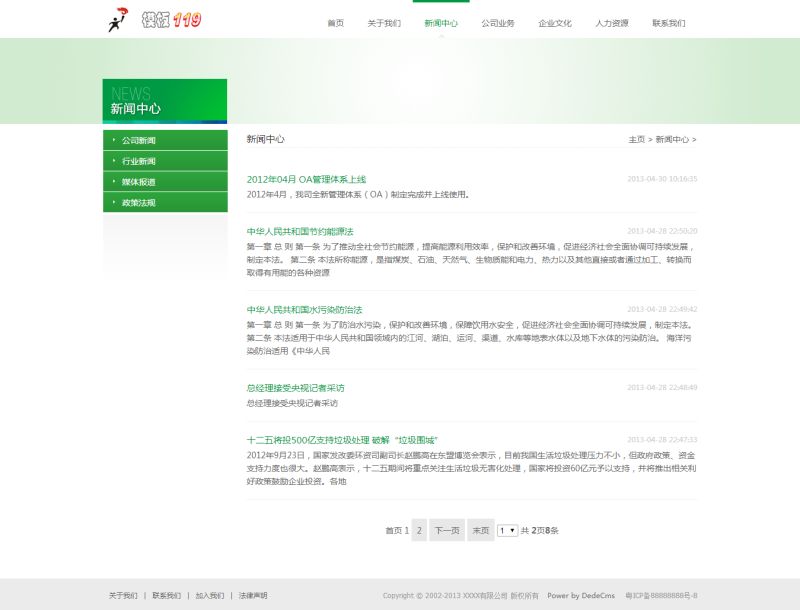Open footer link 关于我们
The image size is (800, 610).
123,595
